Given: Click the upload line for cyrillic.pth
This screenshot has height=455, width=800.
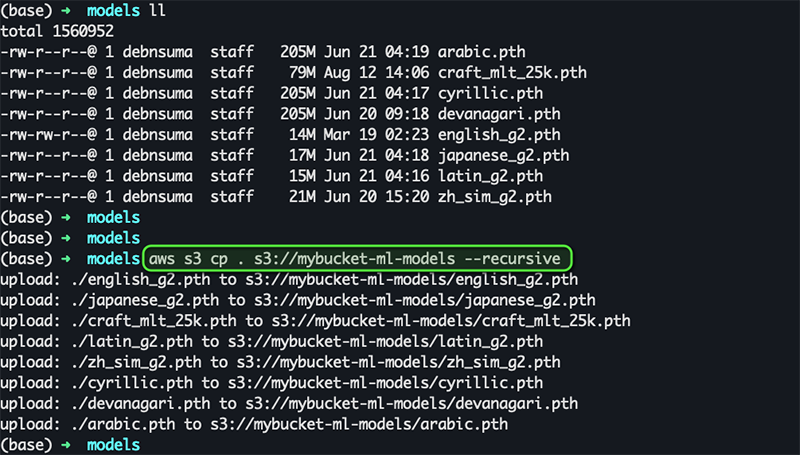Looking at the screenshot, I should [x=271, y=383].
